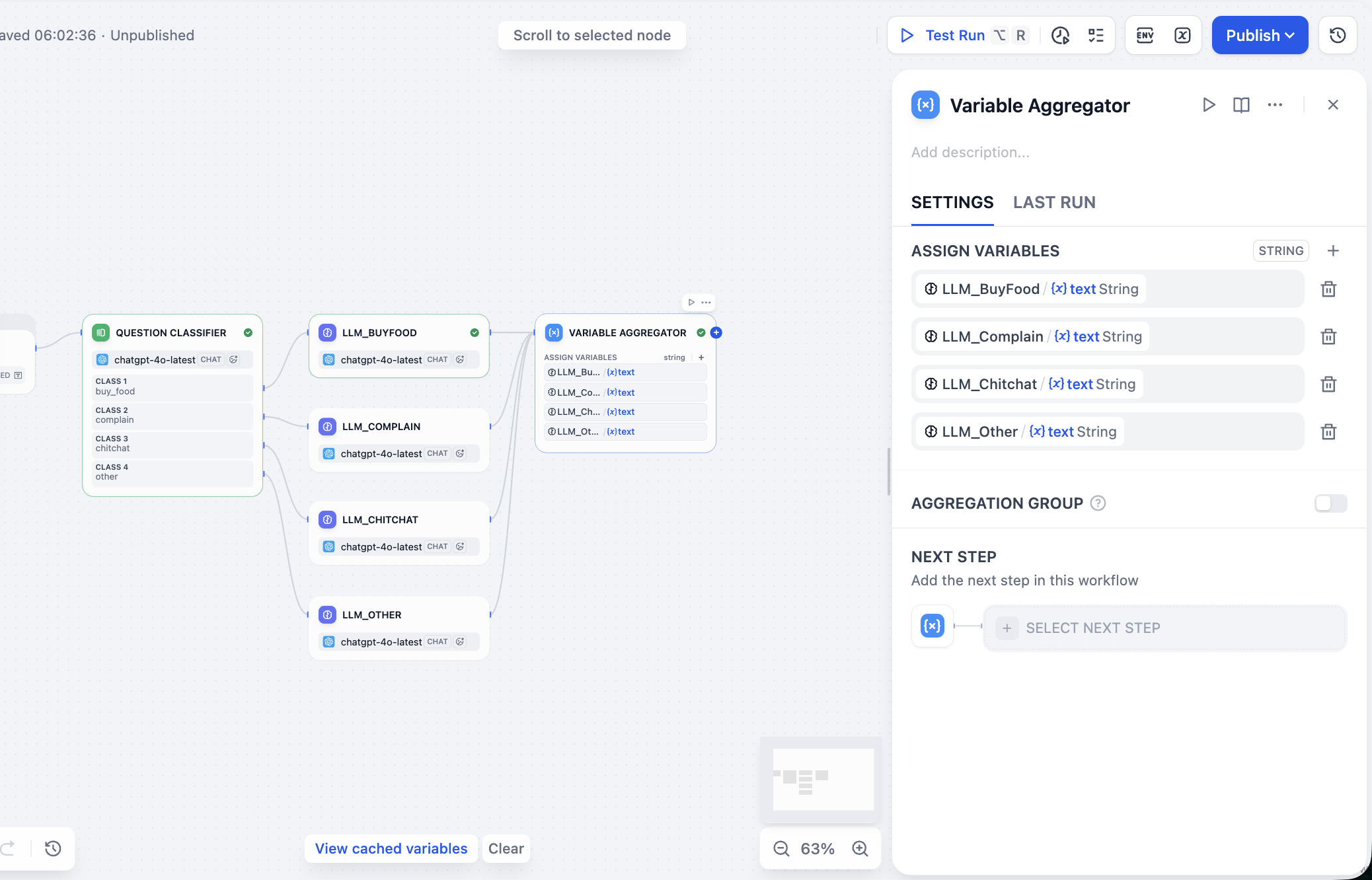
Task: Open the help book icon in panel
Action: (x=1241, y=105)
